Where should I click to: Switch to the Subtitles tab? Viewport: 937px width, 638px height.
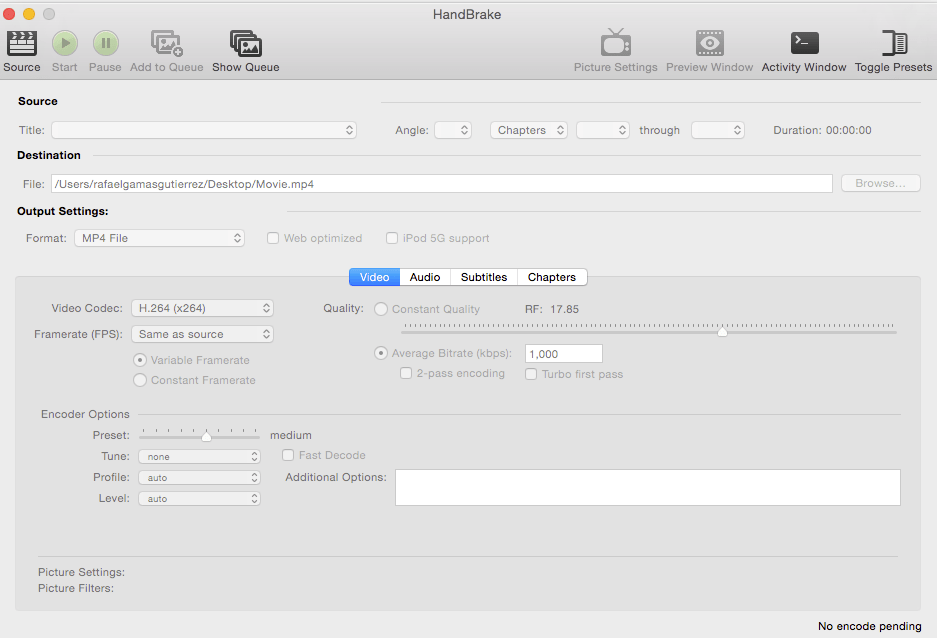483,277
